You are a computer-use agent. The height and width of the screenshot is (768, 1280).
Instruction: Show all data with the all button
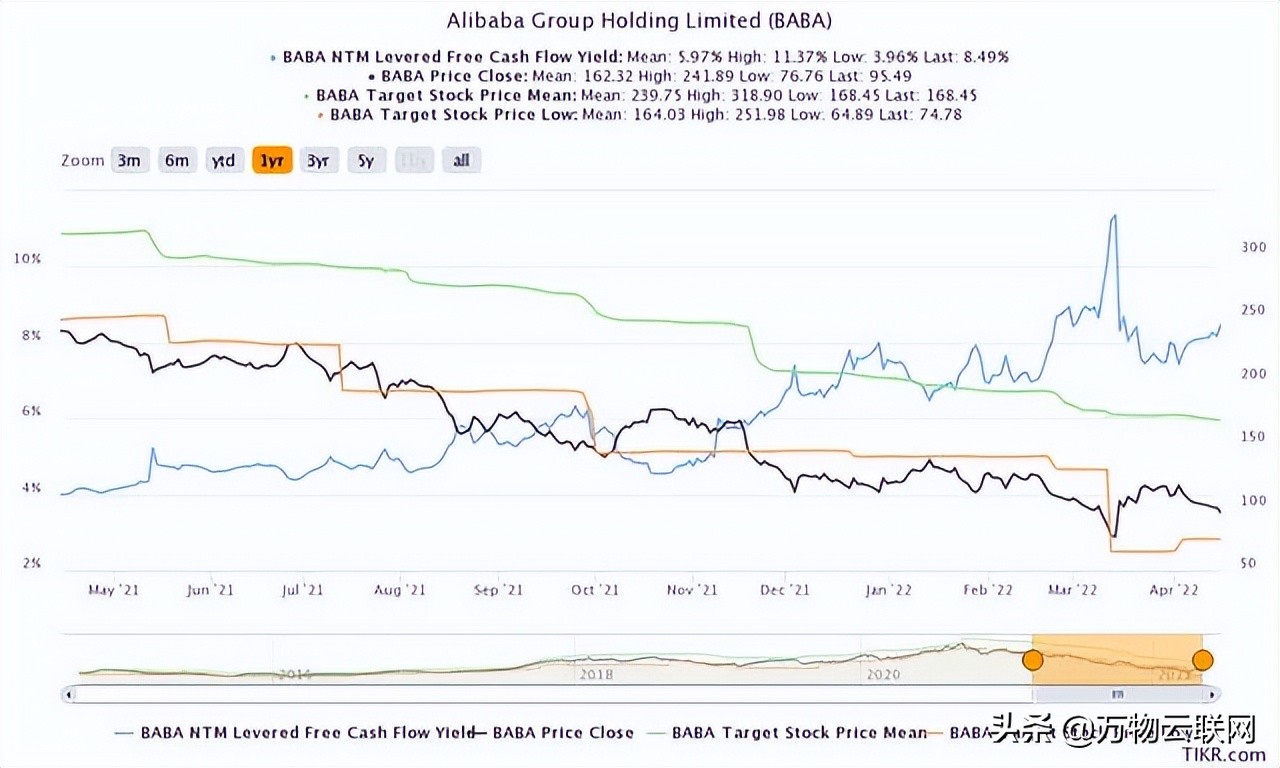coord(461,160)
